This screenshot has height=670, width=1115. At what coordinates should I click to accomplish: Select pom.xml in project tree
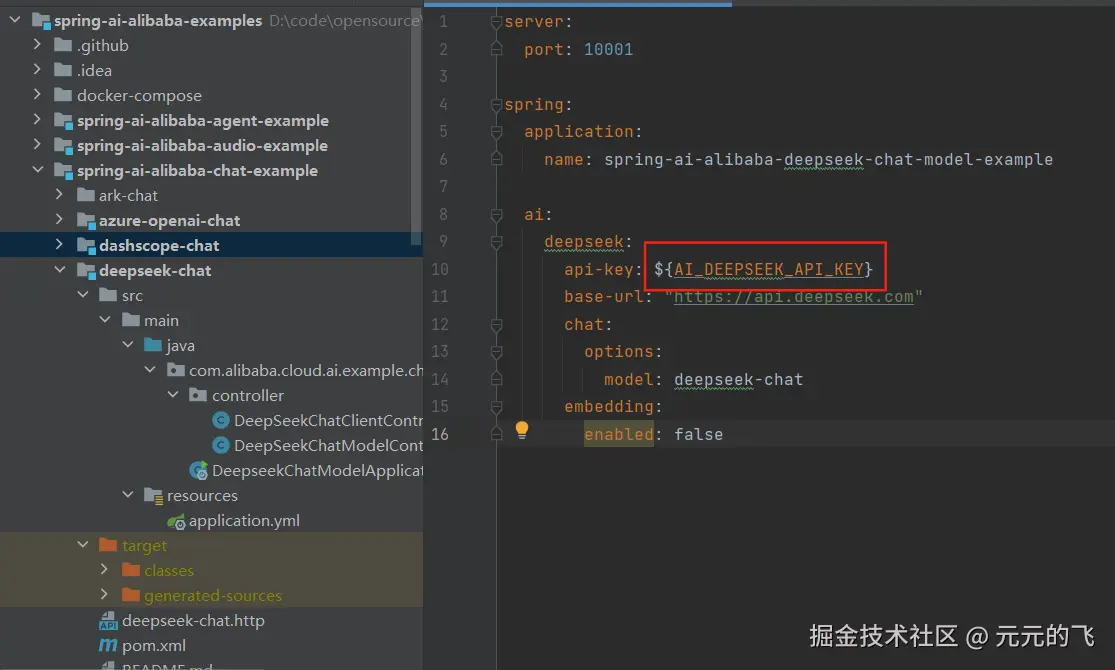tap(154, 645)
